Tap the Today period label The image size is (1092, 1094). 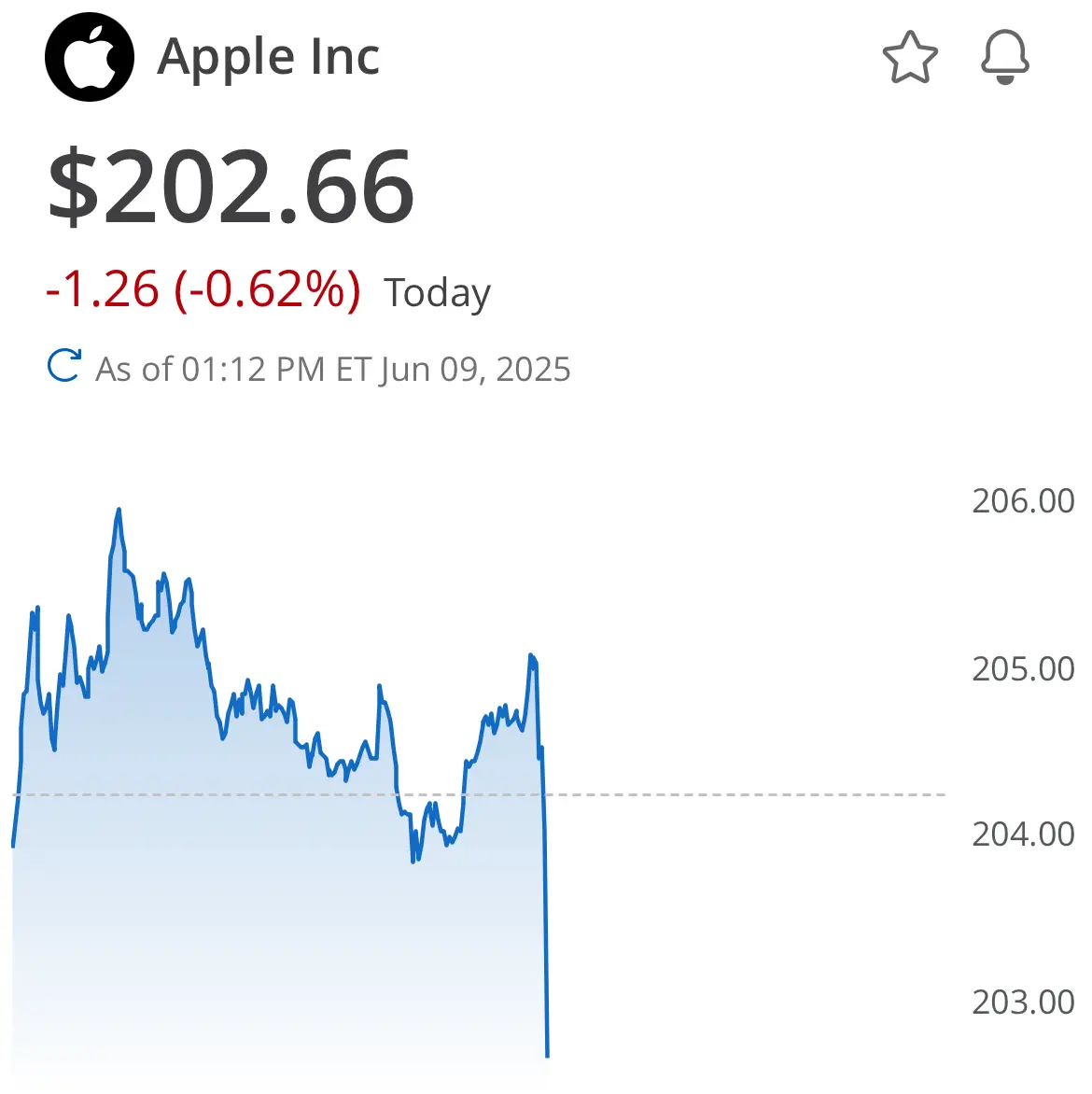pos(437,293)
